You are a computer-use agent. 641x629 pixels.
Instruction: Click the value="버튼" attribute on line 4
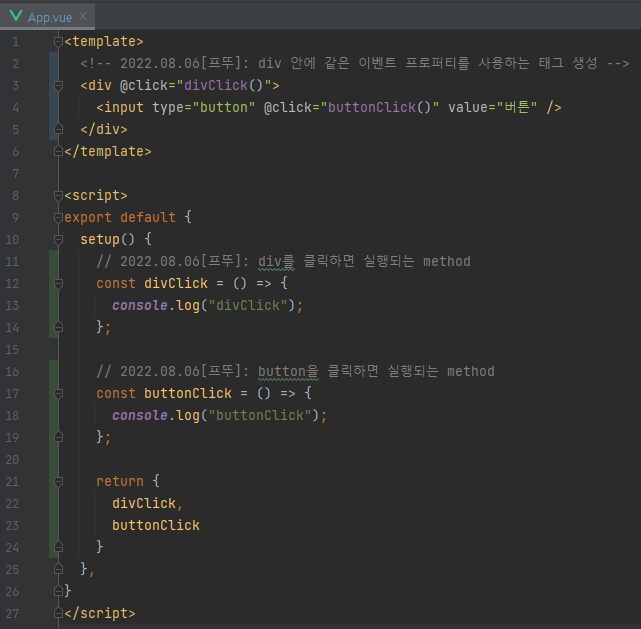click(493, 107)
